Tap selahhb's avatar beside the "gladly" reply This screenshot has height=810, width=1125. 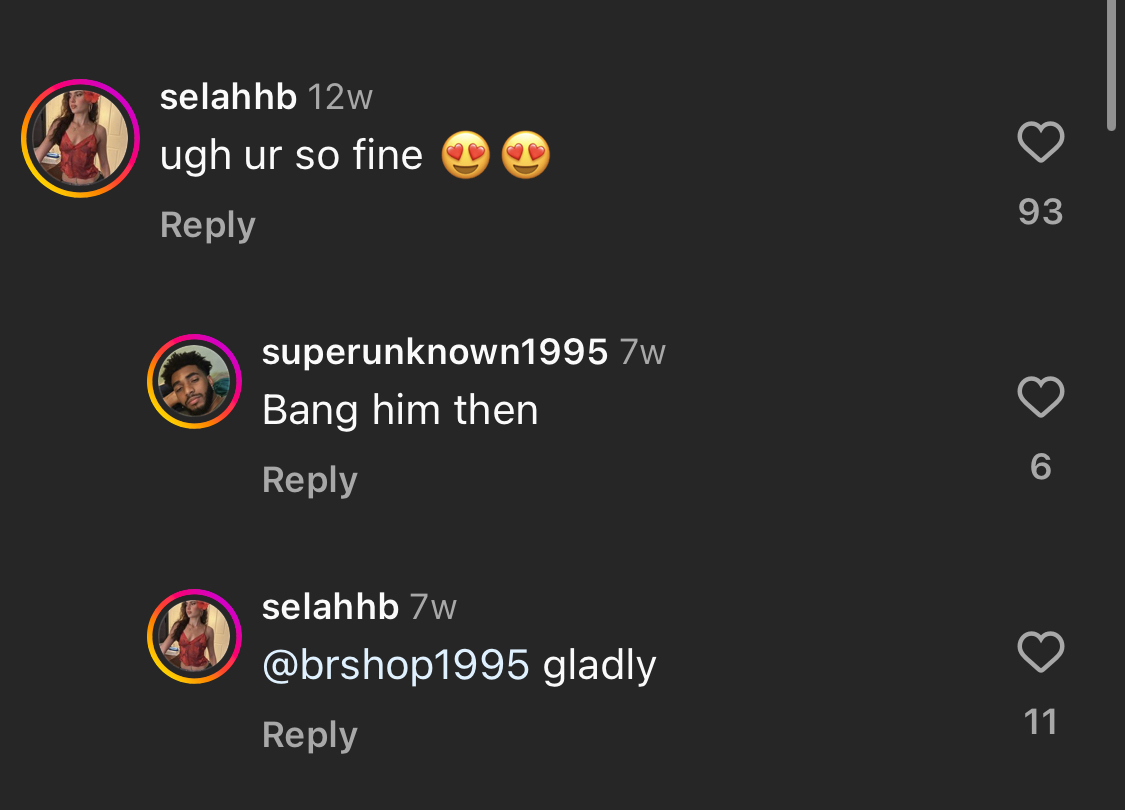tap(194, 637)
